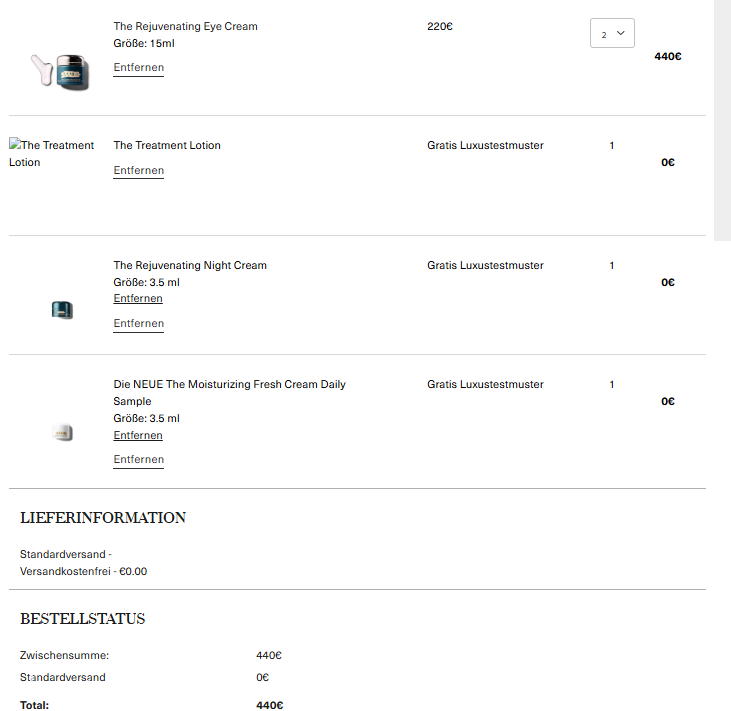Click Gratis Luxustestmuster label beside Treatment Lotion
Screen dimensions: 731x711
[485, 145]
